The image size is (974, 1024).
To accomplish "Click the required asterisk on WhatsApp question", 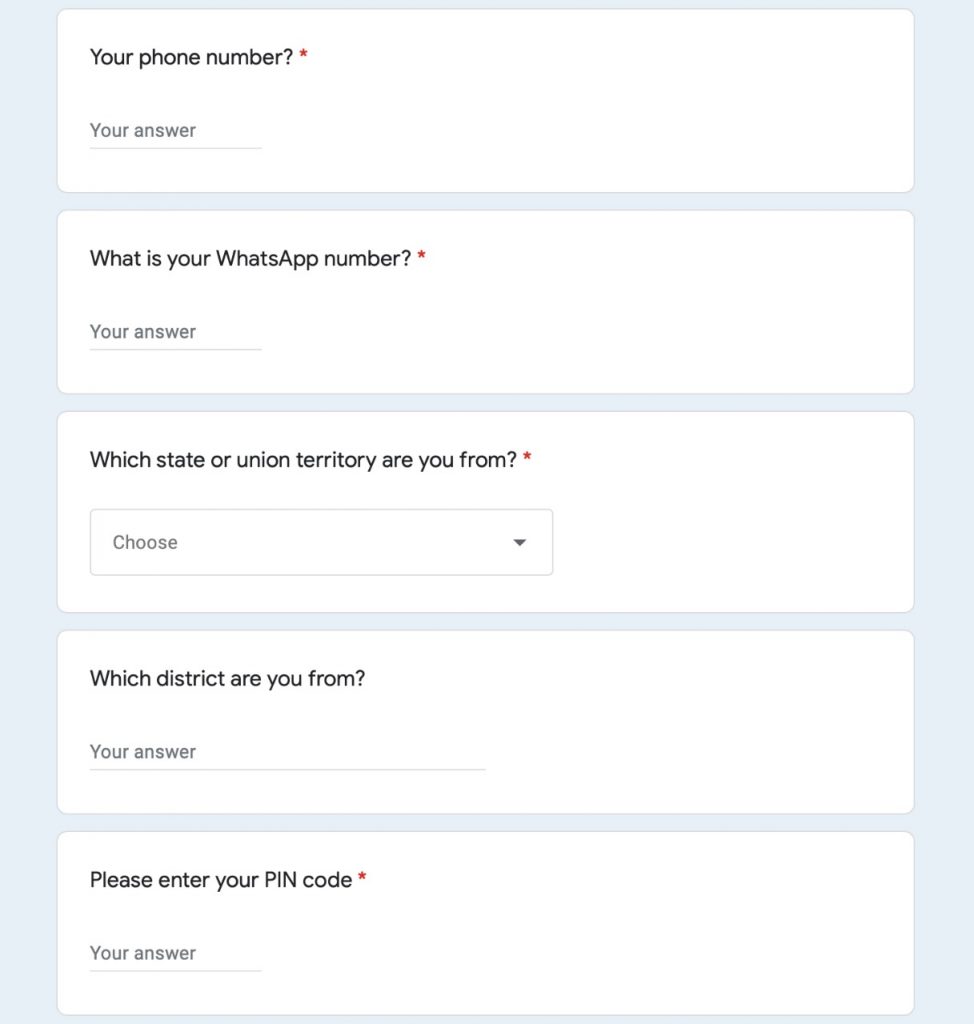I will click(x=422, y=257).
